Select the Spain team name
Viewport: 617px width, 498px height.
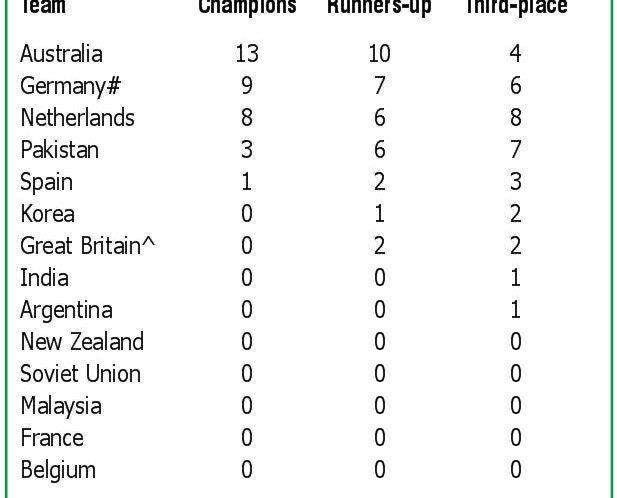[x=46, y=182]
